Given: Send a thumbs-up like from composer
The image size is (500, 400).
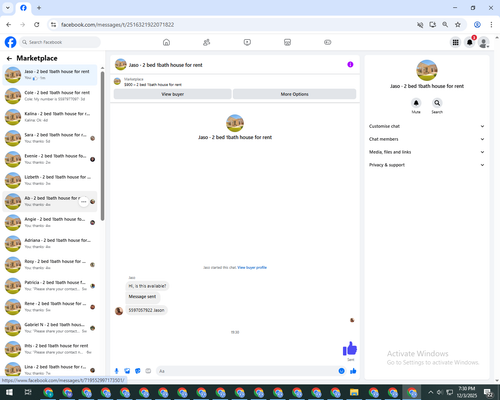Looking at the screenshot, I should (x=353, y=371).
